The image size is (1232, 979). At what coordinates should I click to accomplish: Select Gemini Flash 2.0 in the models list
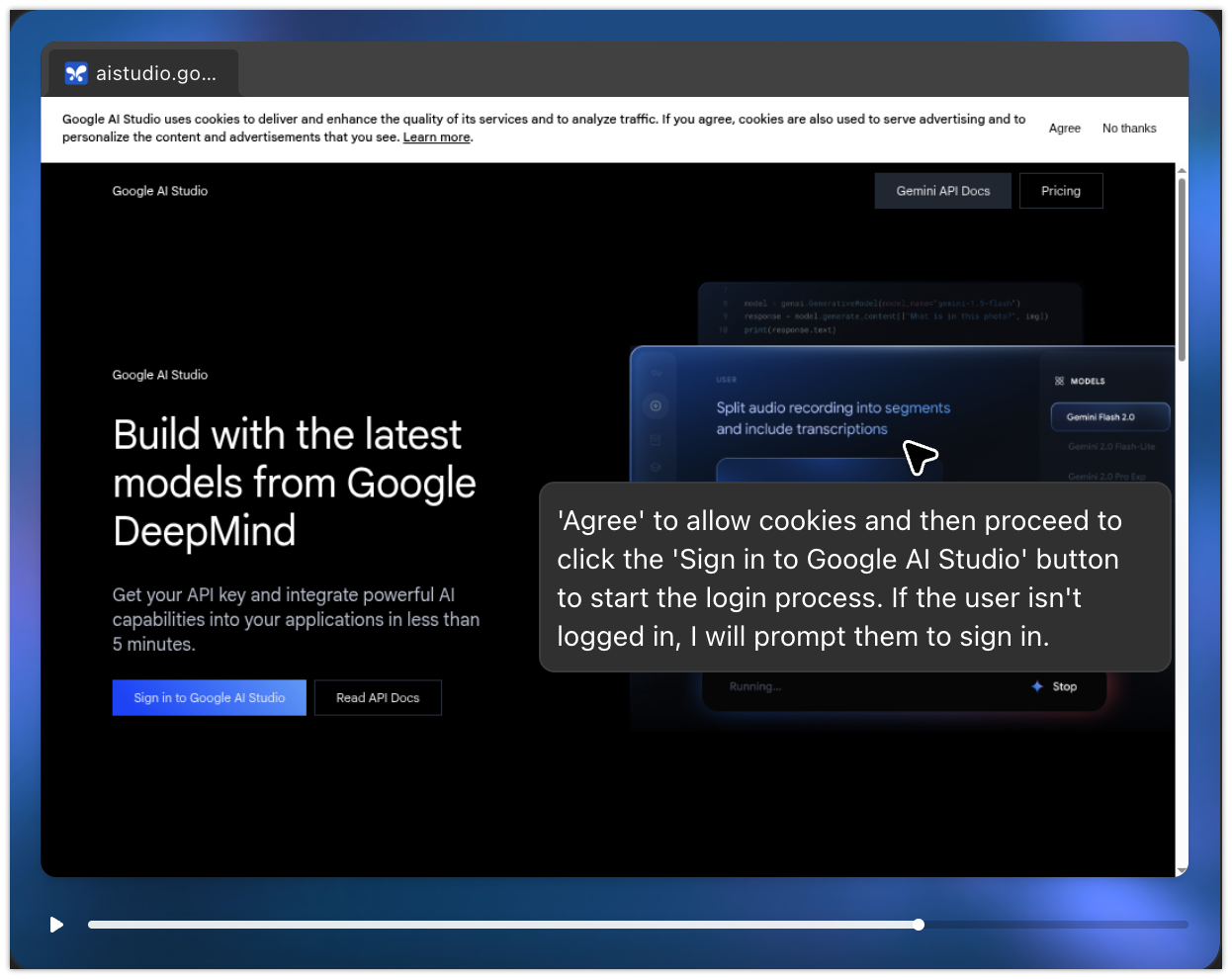pyautogui.click(x=1110, y=417)
